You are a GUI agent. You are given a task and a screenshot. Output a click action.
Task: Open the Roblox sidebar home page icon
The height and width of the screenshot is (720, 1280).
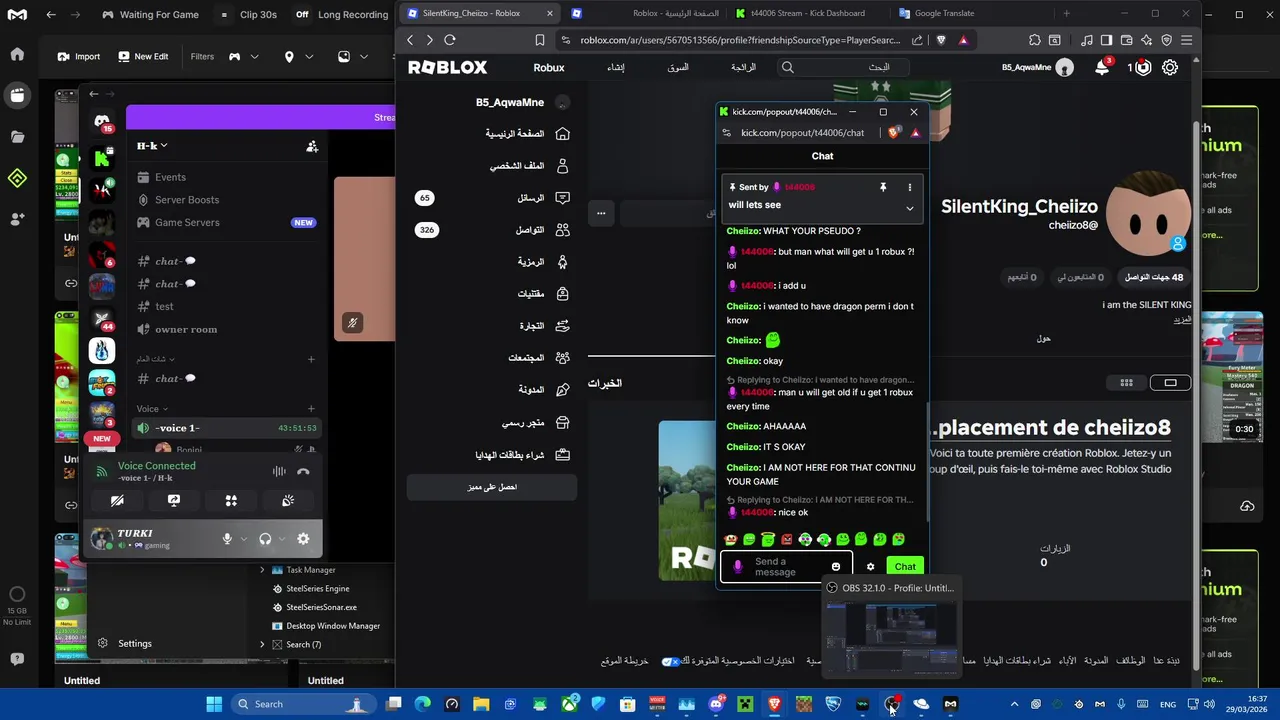pyautogui.click(x=562, y=134)
